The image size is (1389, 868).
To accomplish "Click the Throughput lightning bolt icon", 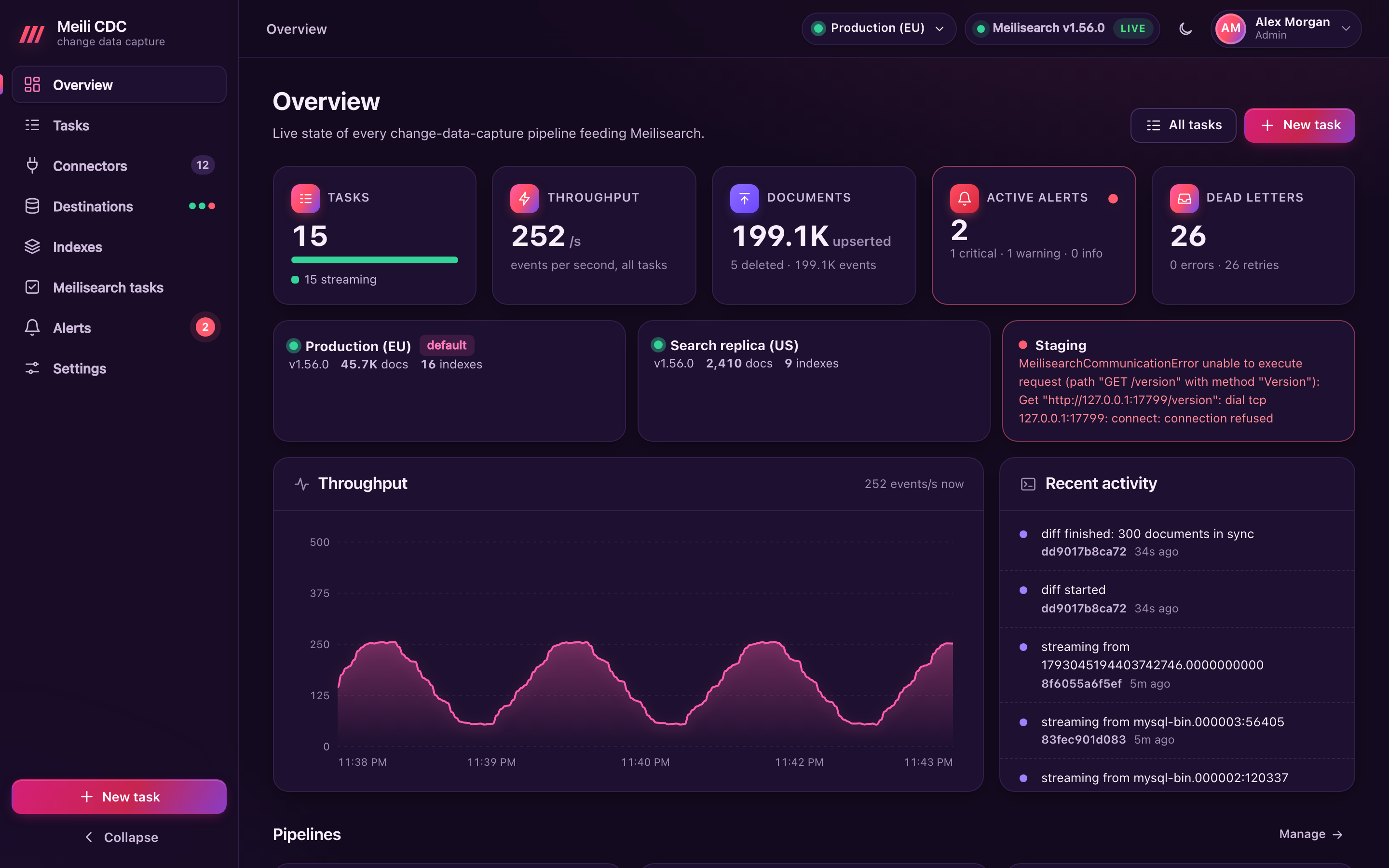I will click(525, 199).
